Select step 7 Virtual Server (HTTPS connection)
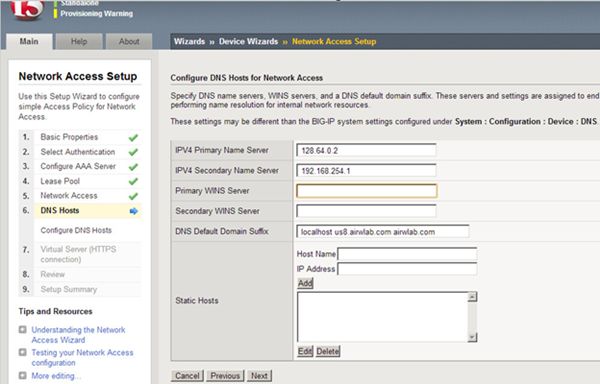Screen dimensions: 600x384 (x=78, y=254)
